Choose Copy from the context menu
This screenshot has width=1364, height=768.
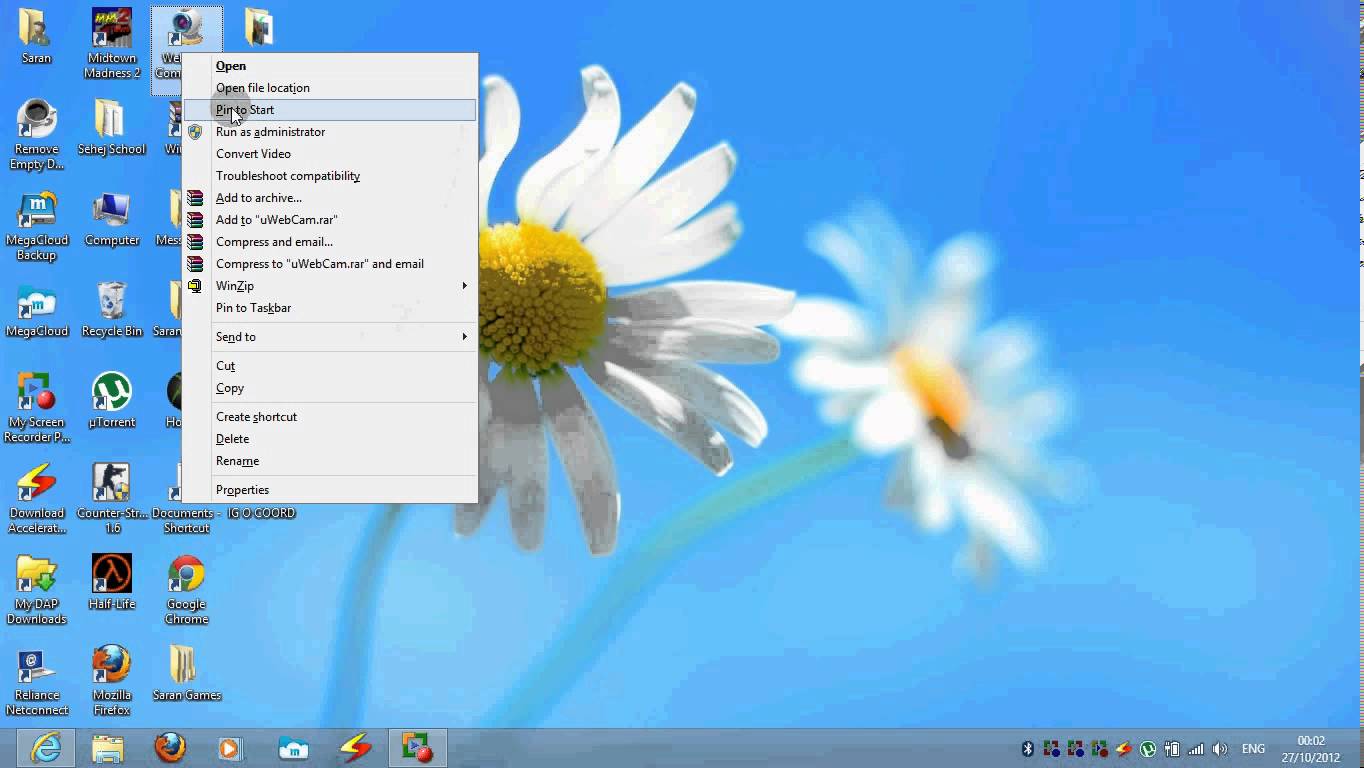330,388
